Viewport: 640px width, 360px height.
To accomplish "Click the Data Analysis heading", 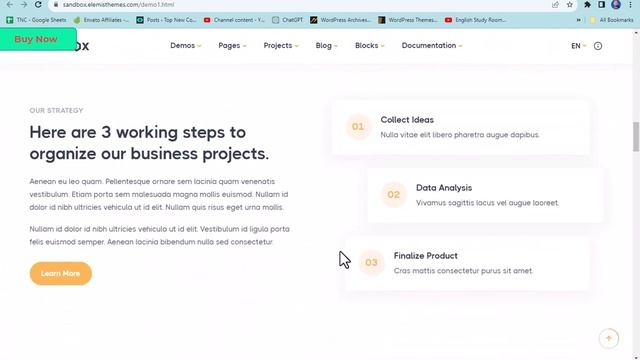I will point(444,188).
